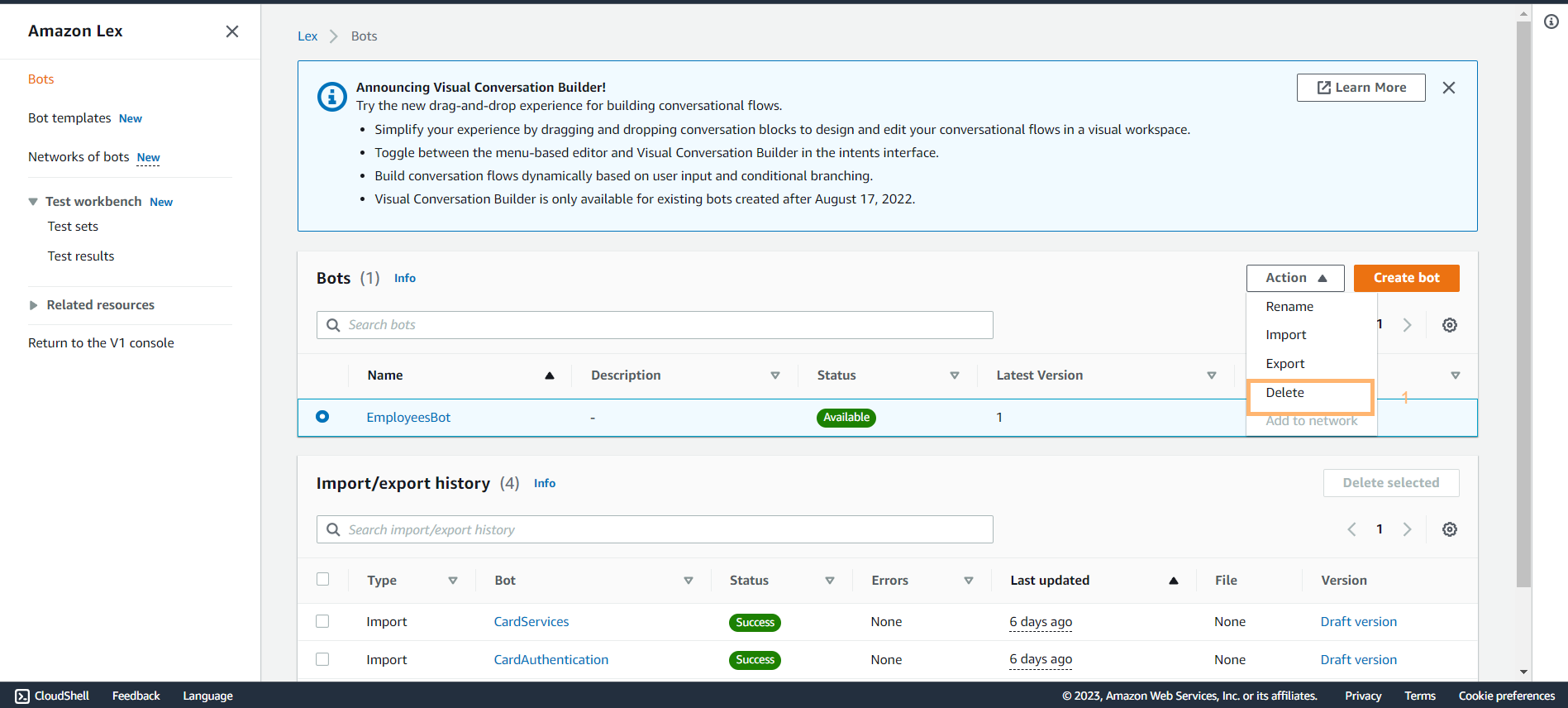Sort the history table by Last updated arrow
The width and height of the screenshot is (1568, 708).
(x=1174, y=581)
